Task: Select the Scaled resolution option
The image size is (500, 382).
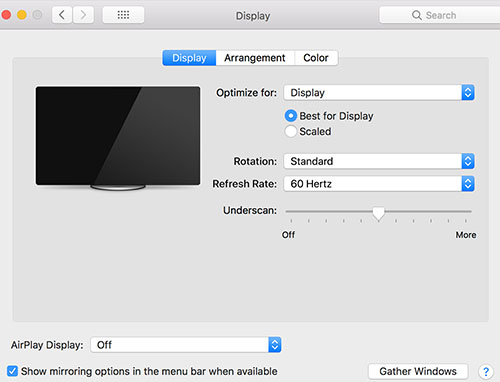Action: (291, 131)
